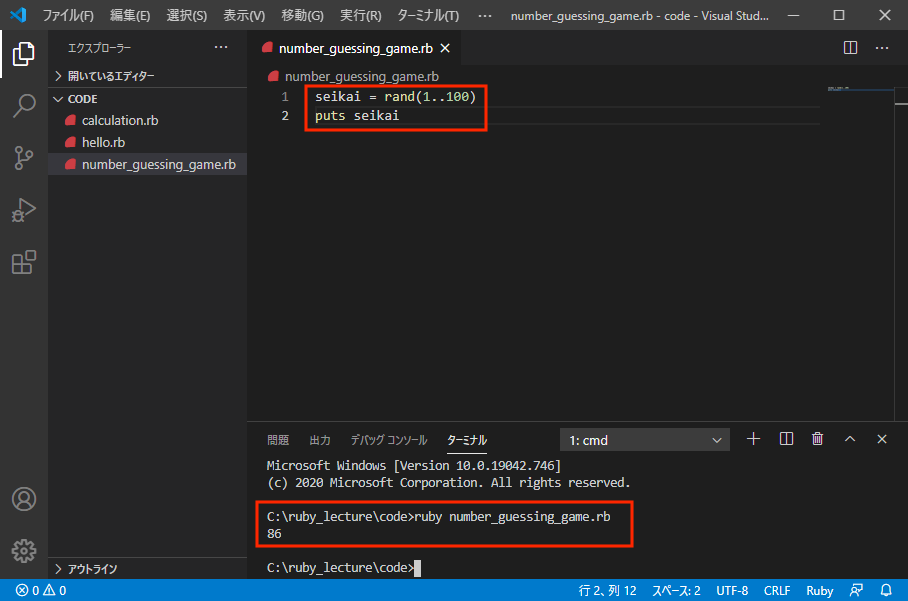Kill terminal with trash icon
This screenshot has width=908, height=601.
pos(818,439)
